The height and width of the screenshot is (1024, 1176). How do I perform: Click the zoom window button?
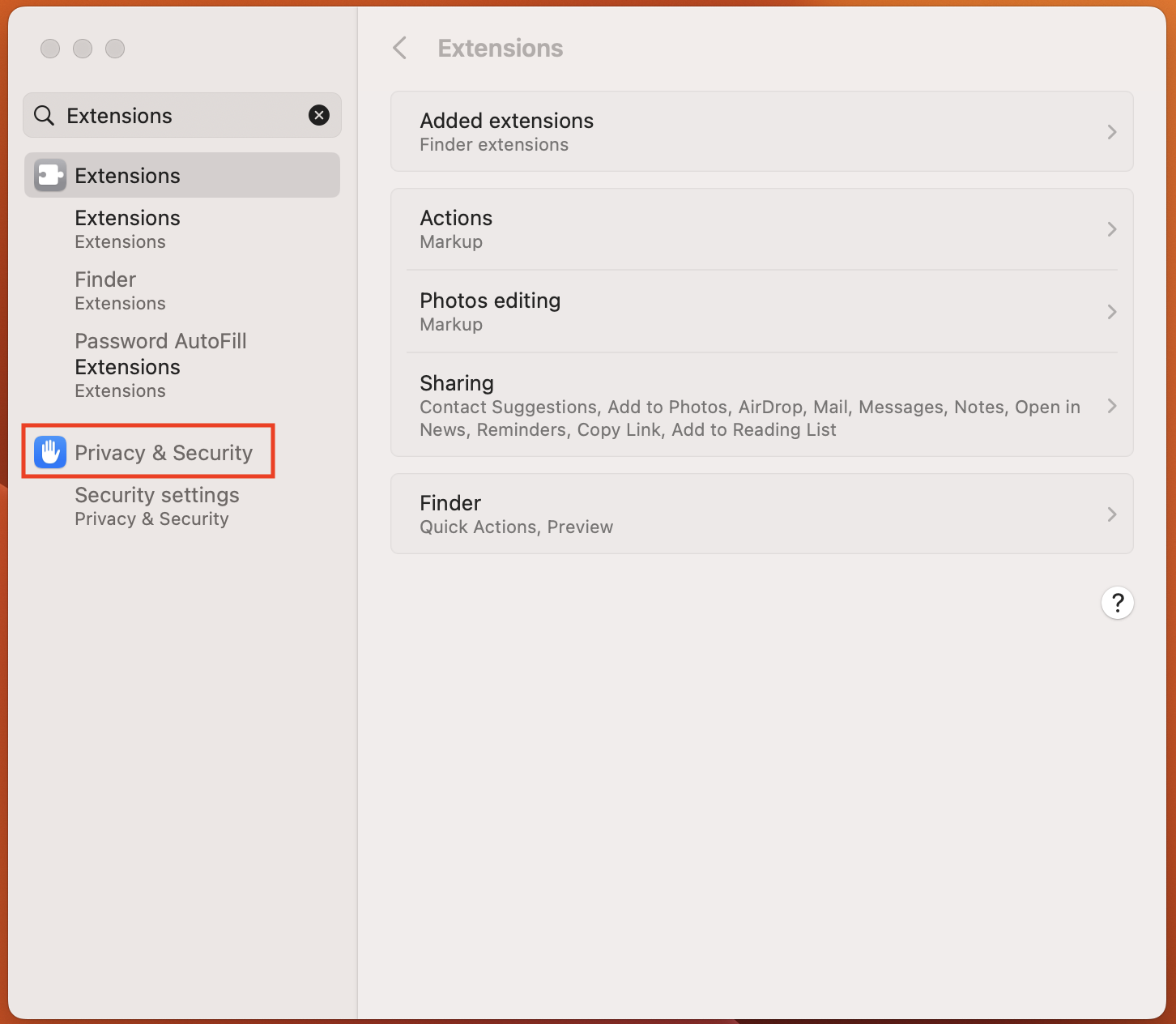pyautogui.click(x=115, y=49)
